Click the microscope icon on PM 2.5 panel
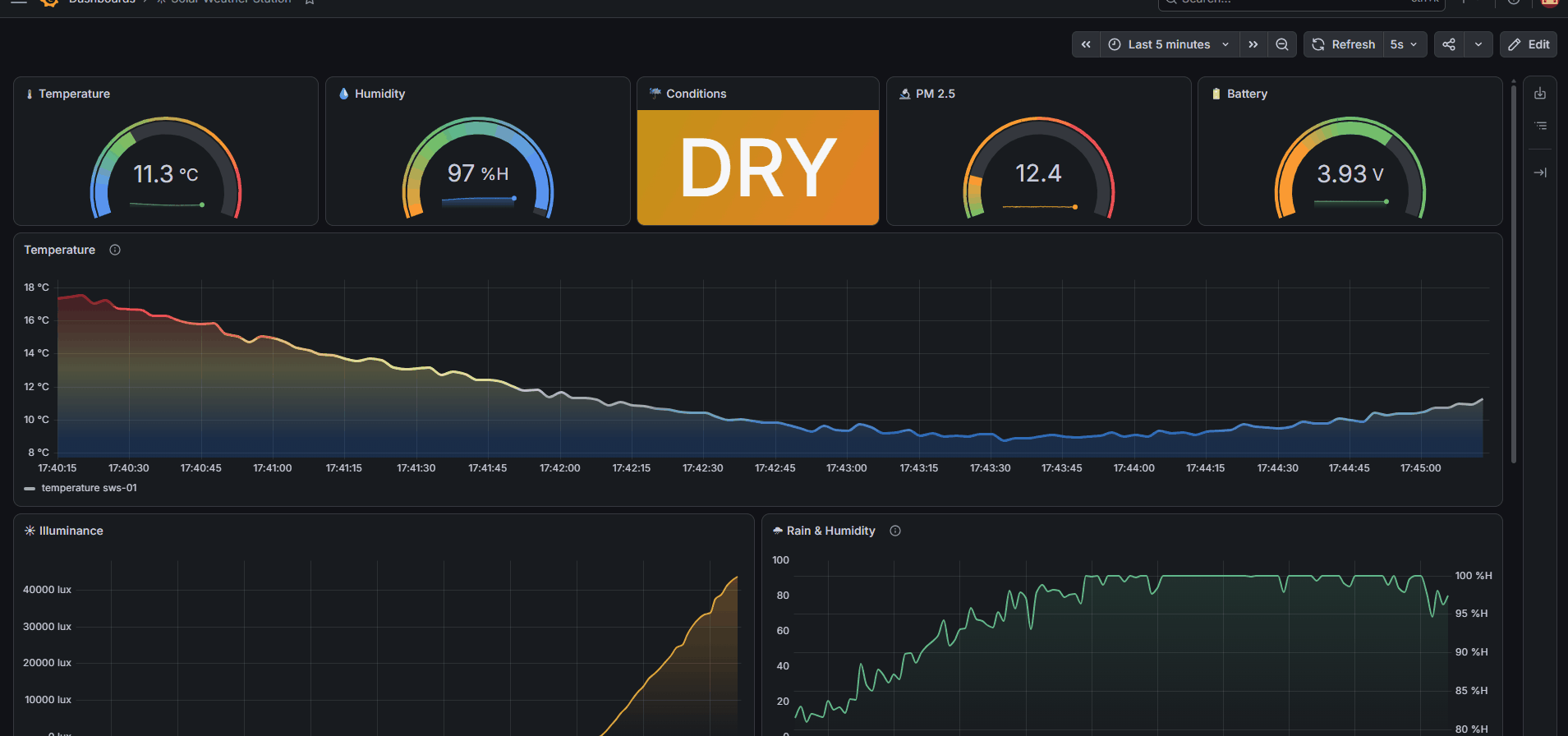1568x736 pixels. click(x=904, y=94)
